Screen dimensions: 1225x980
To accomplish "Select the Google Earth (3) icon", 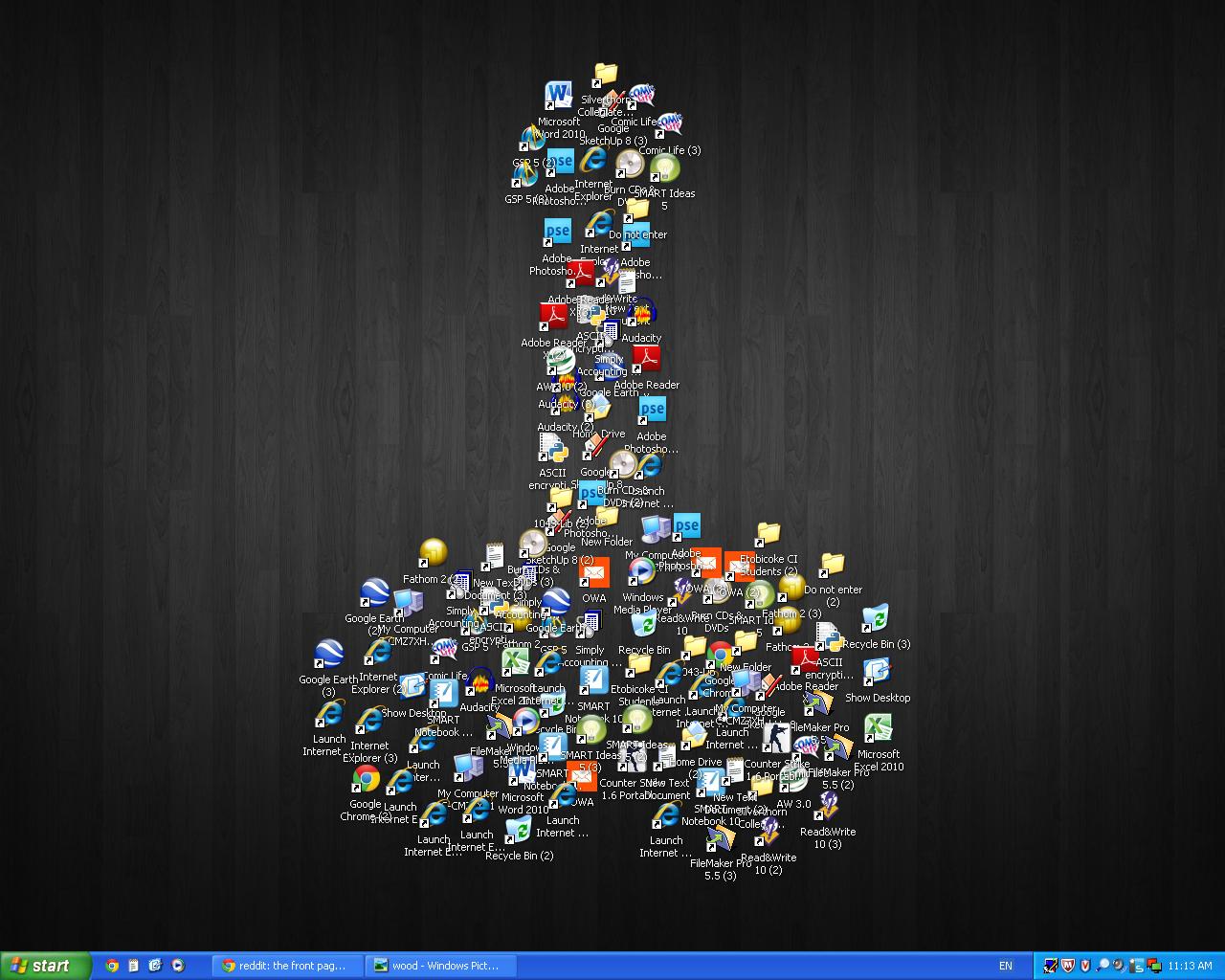I will (x=328, y=656).
